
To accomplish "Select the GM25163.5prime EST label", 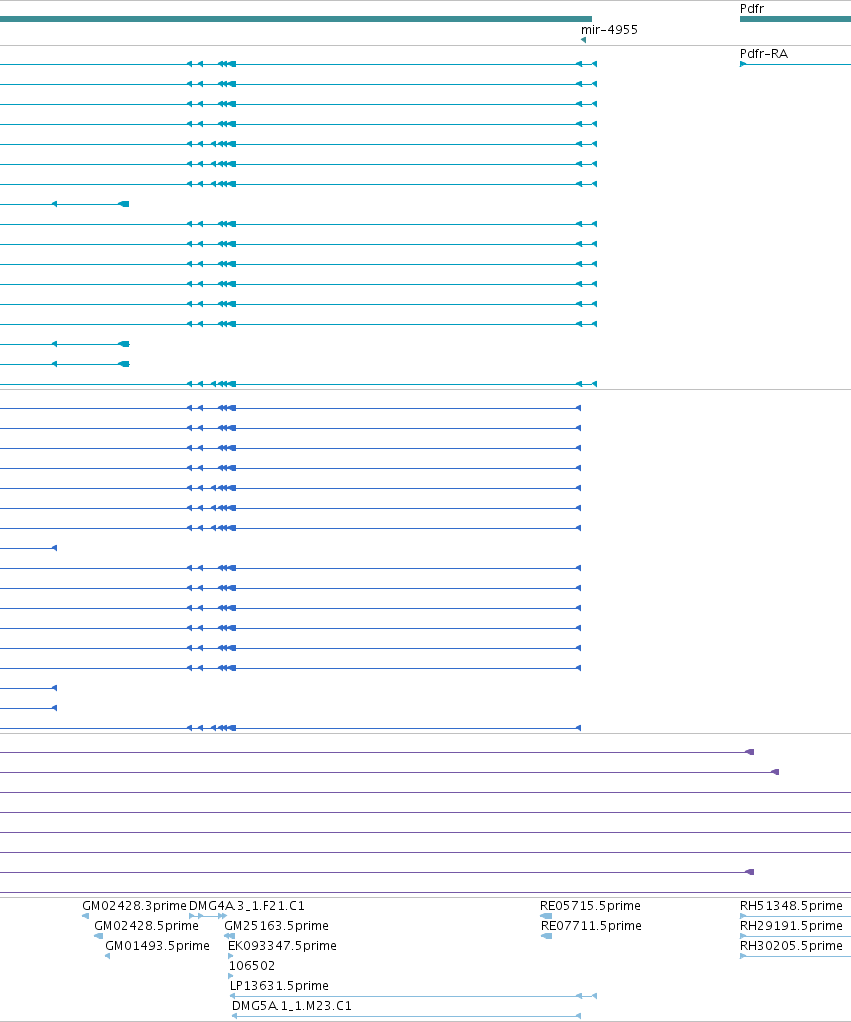I will click(276, 926).
